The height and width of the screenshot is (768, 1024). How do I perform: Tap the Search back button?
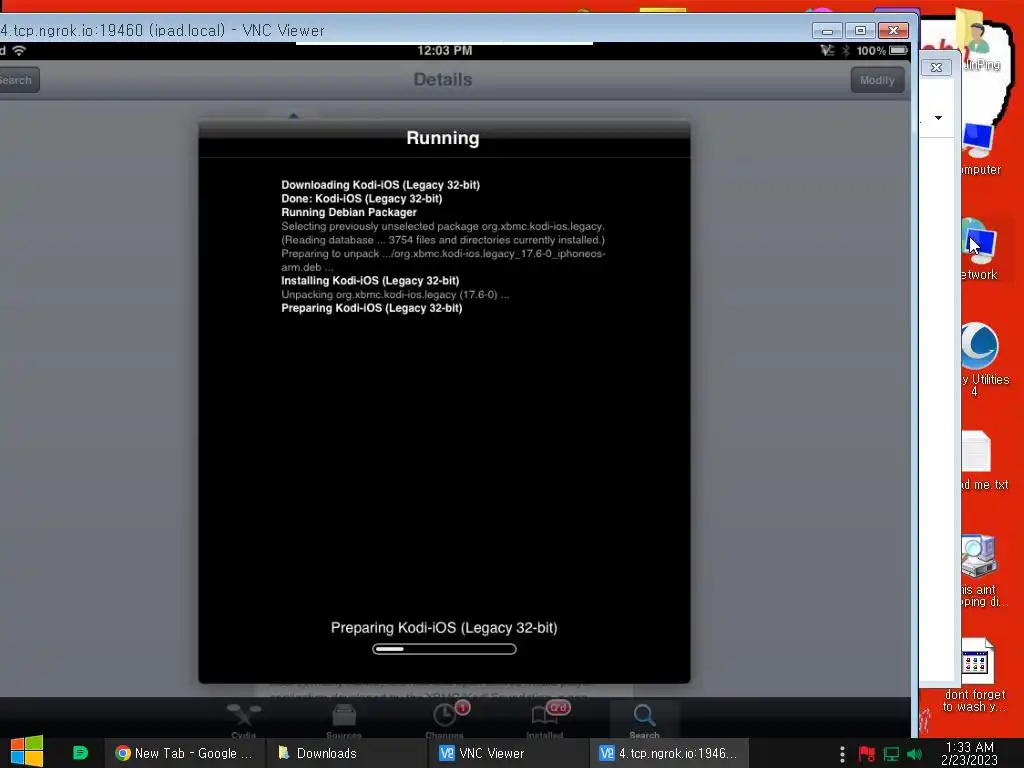[17, 80]
